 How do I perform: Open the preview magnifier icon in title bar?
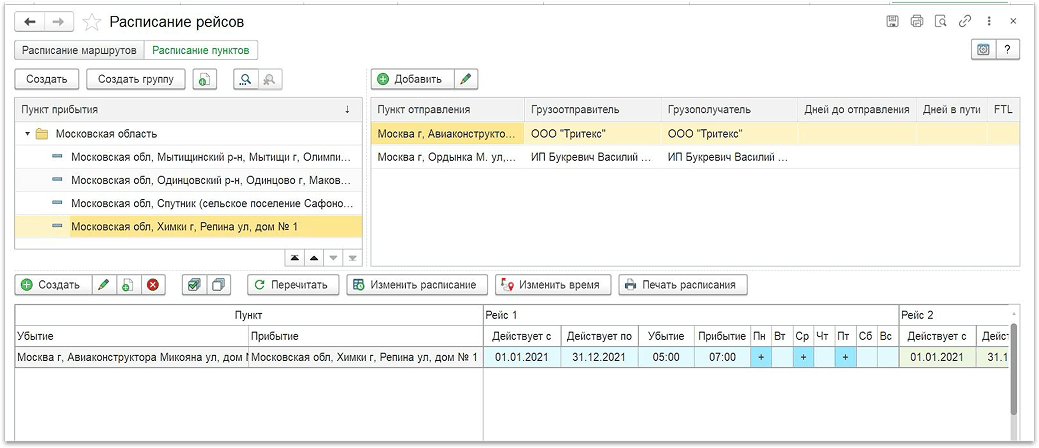pos(940,21)
